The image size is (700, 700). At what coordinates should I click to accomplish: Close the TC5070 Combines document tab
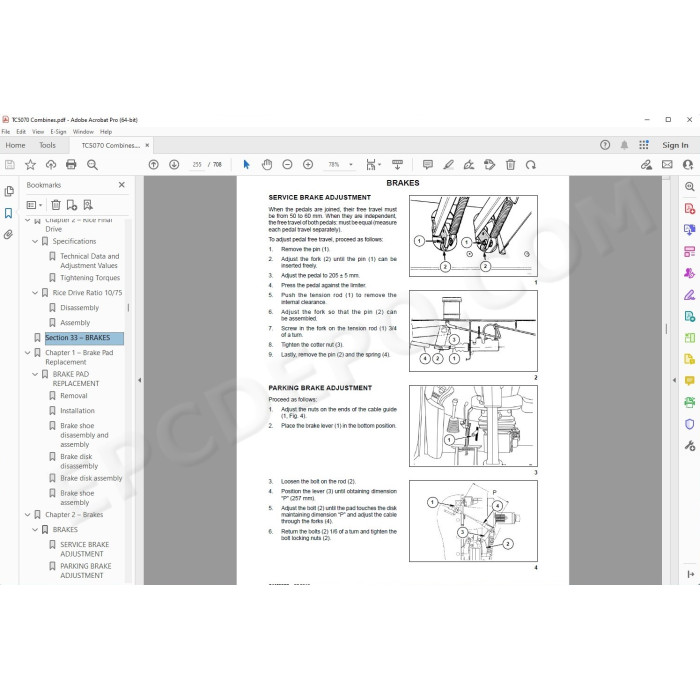147,145
